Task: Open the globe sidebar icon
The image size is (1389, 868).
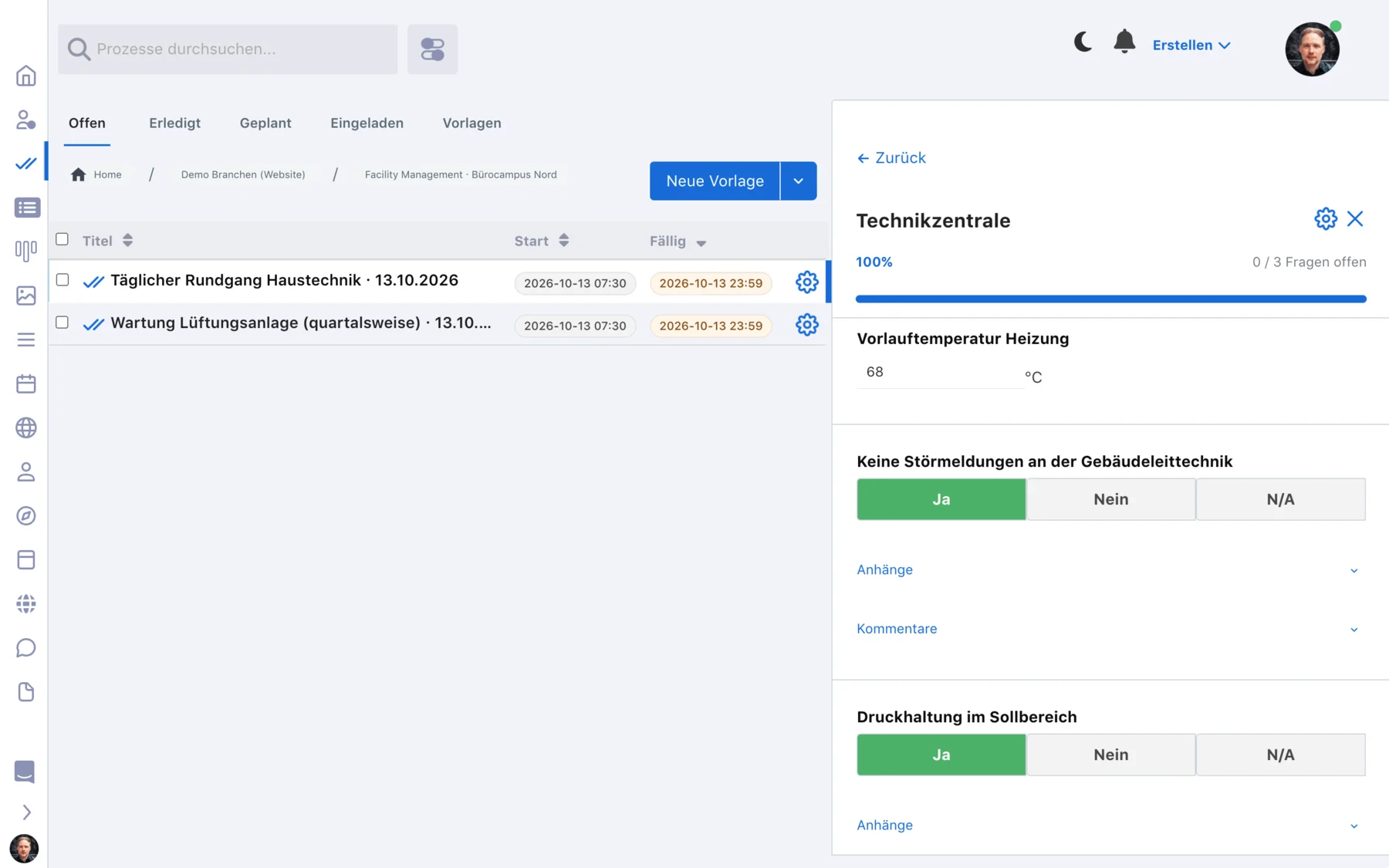Action: (25, 427)
